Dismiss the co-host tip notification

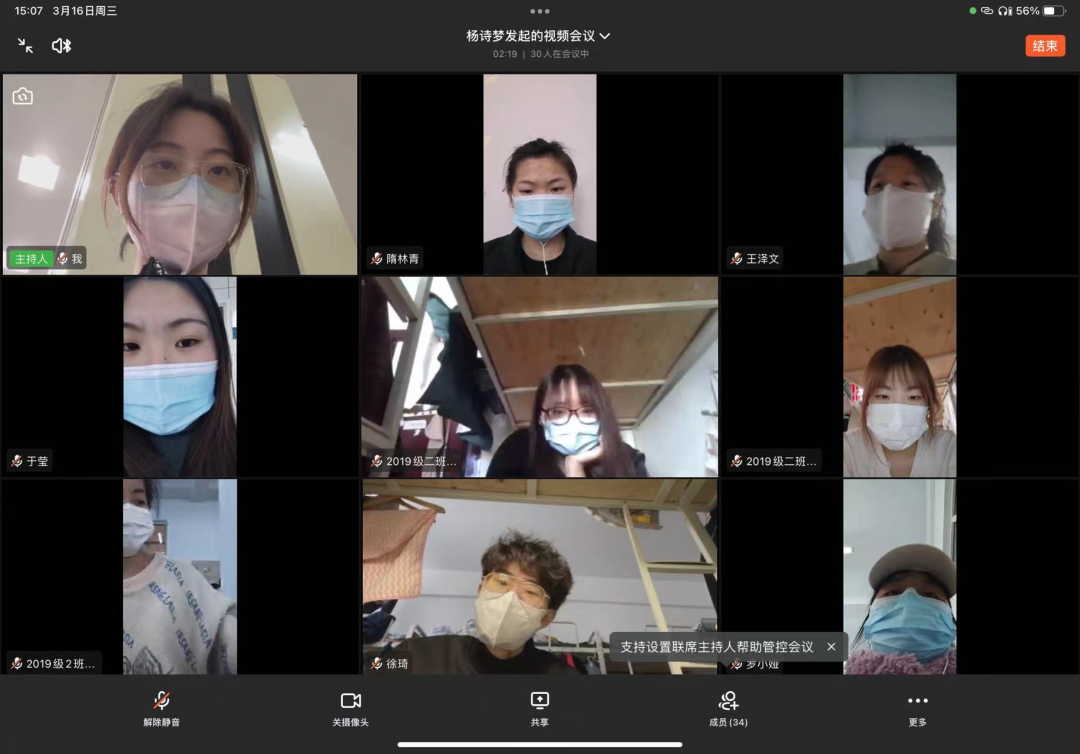[x=831, y=647]
